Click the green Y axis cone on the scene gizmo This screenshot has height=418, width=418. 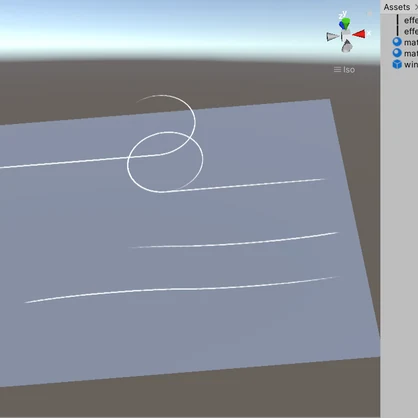point(346,23)
